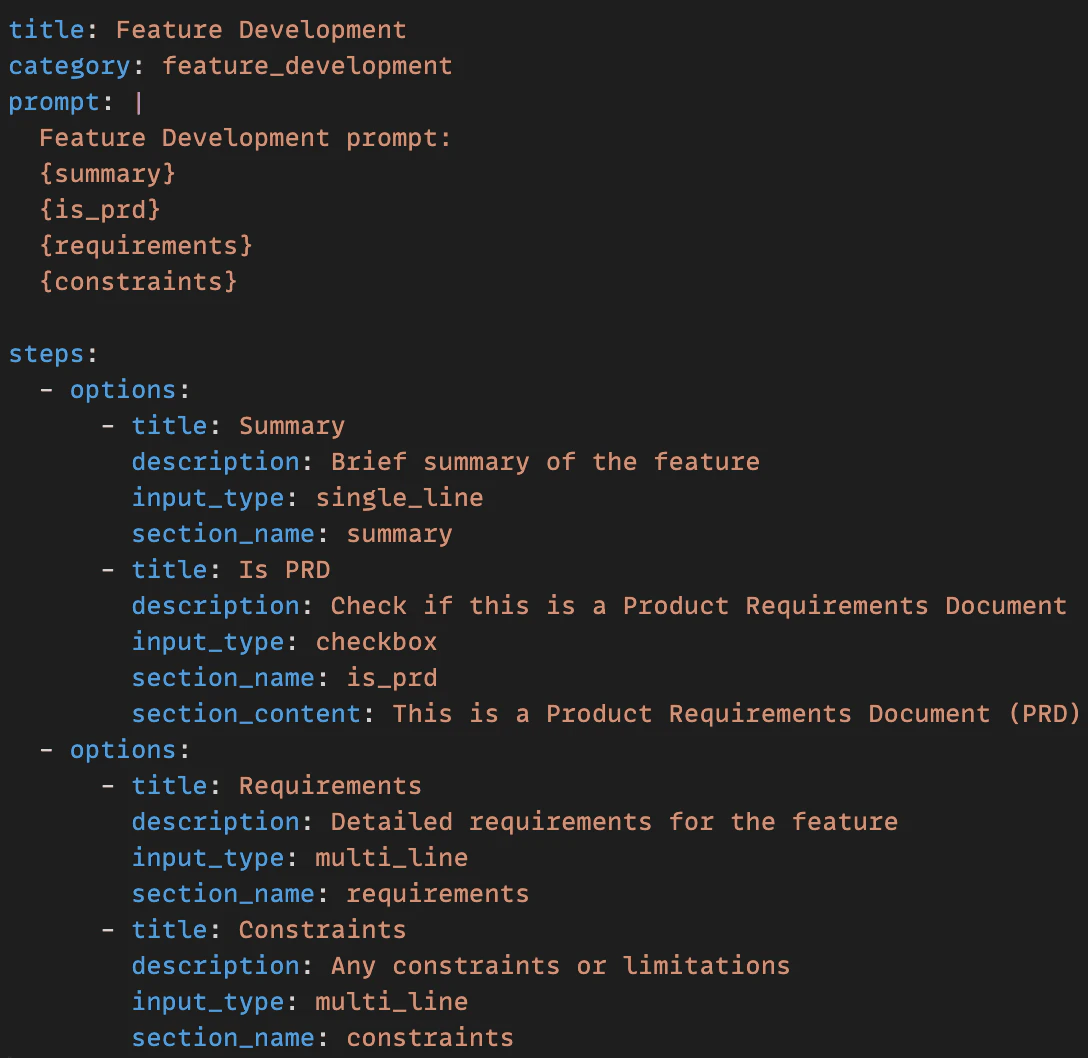Click the Summary step title

pyautogui.click(x=291, y=425)
